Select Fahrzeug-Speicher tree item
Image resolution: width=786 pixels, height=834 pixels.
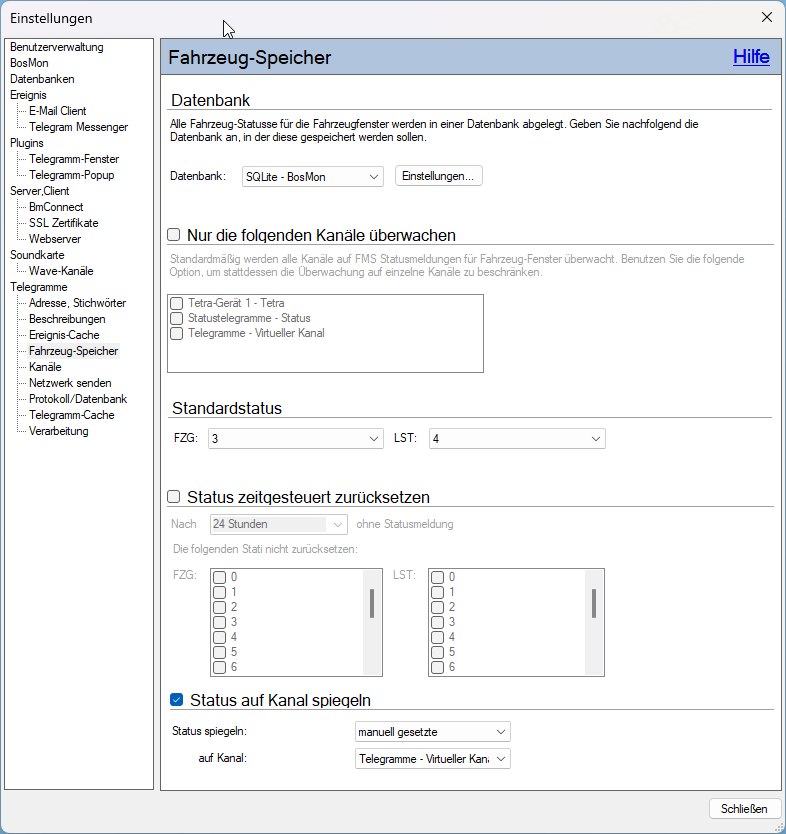point(73,351)
